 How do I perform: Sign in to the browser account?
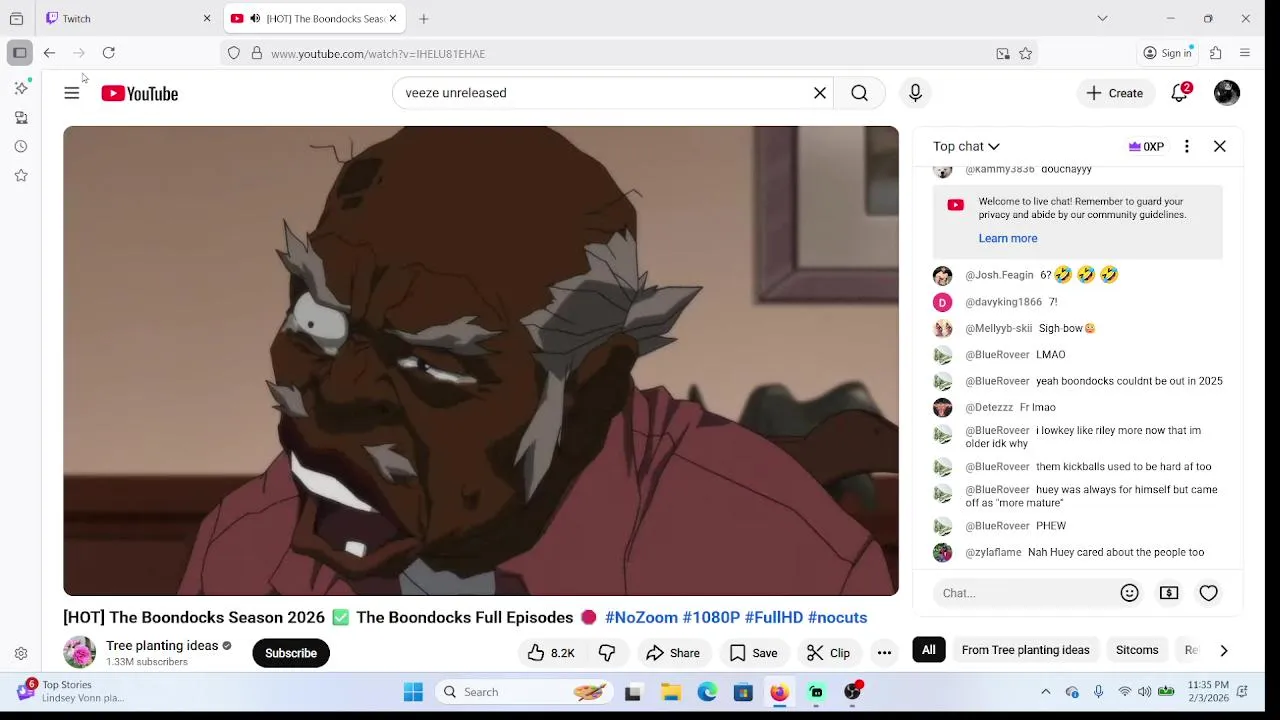pos(1168,53)
